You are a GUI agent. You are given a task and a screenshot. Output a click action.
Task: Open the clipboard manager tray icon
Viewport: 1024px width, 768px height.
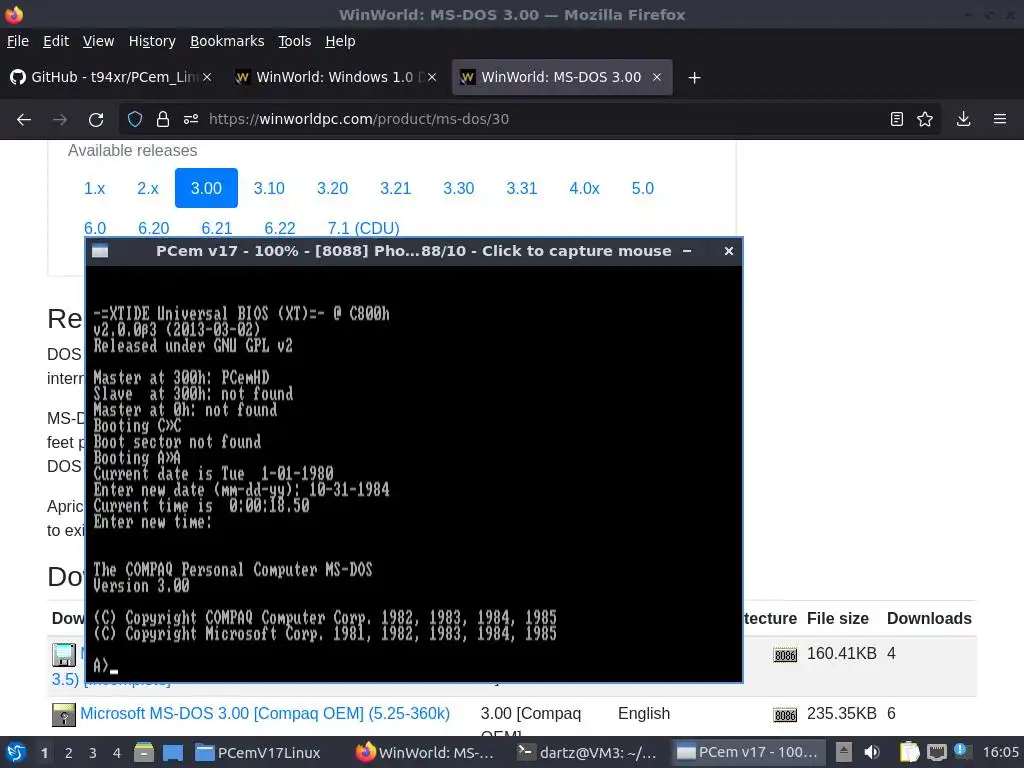pyautogui.click(x=909, y=752)
